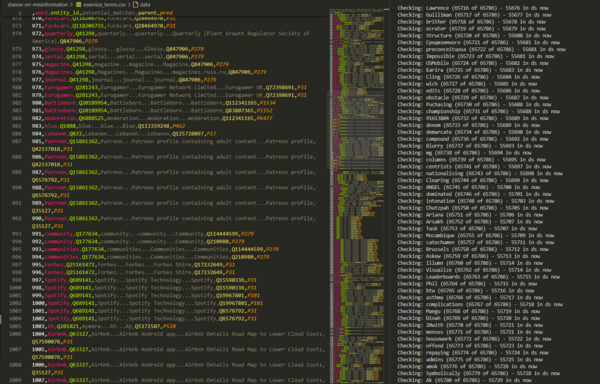Viewport: 600px width, 384px height.
Task: Click the document icon before 'data' breadcrumb
Action: point(135,5)
